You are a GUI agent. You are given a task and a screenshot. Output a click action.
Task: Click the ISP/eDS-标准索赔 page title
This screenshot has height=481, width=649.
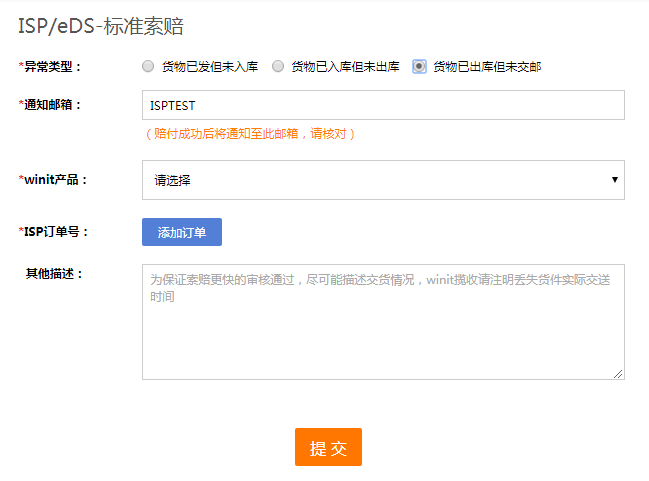click(x=101, y=26)
